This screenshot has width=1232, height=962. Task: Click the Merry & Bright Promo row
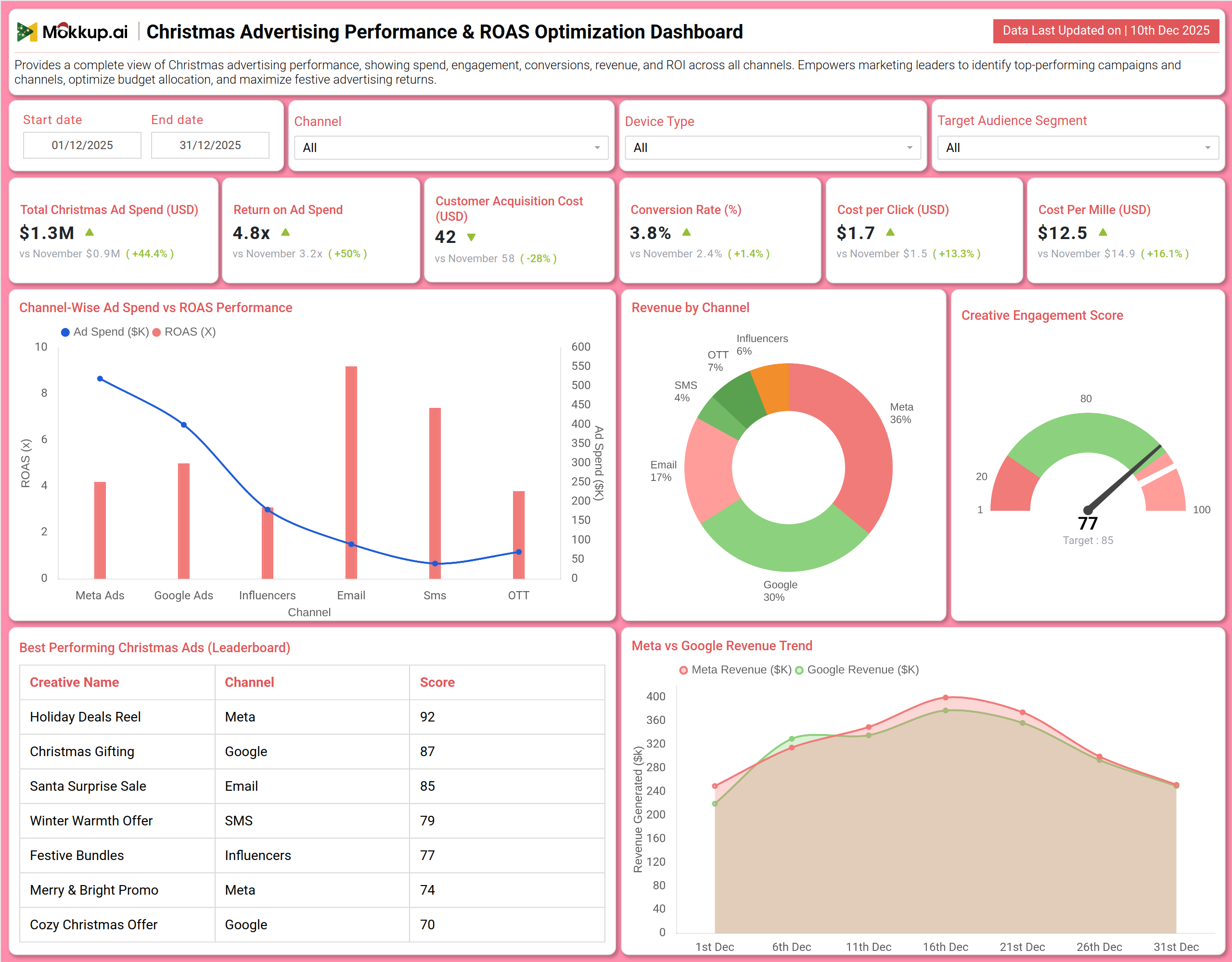click(x=312, y=890)
